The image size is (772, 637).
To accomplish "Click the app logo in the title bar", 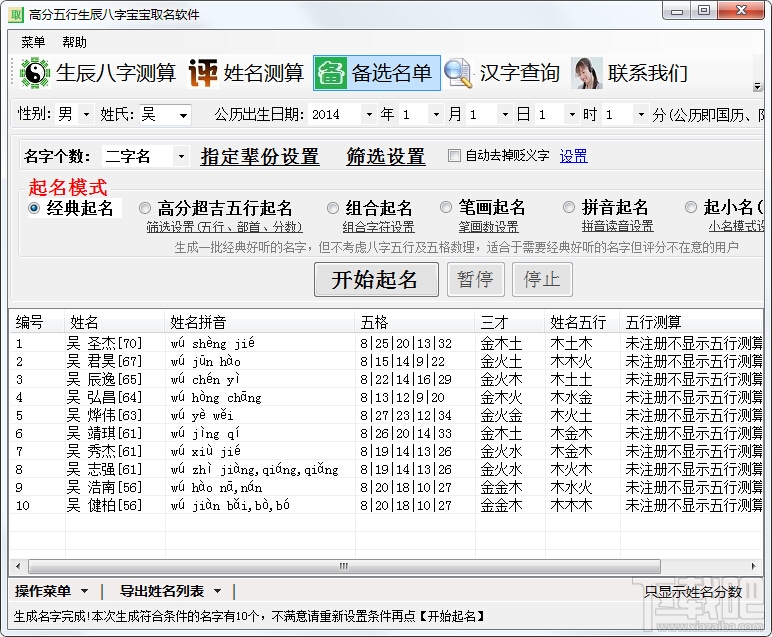I will [16, 15].
